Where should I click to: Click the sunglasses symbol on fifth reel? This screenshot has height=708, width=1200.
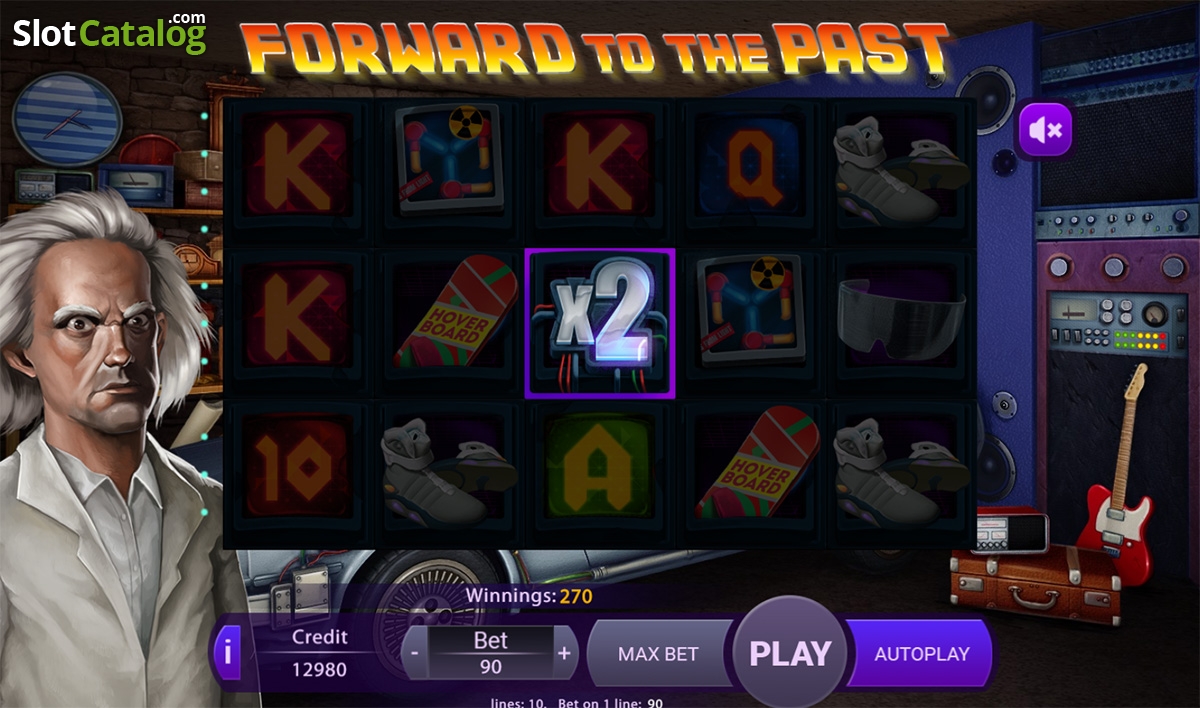pyautogui.click(x=903, y=319)
